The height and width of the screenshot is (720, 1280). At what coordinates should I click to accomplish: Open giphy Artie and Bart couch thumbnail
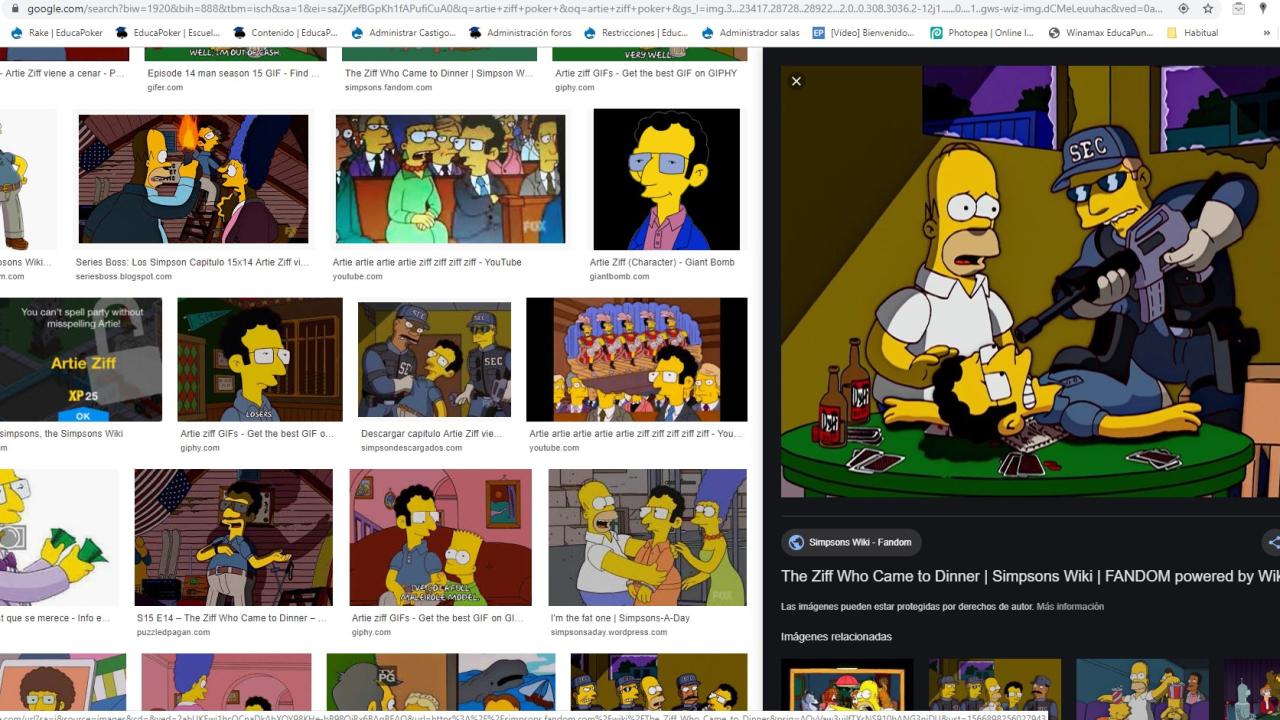(x=440, y=537)
